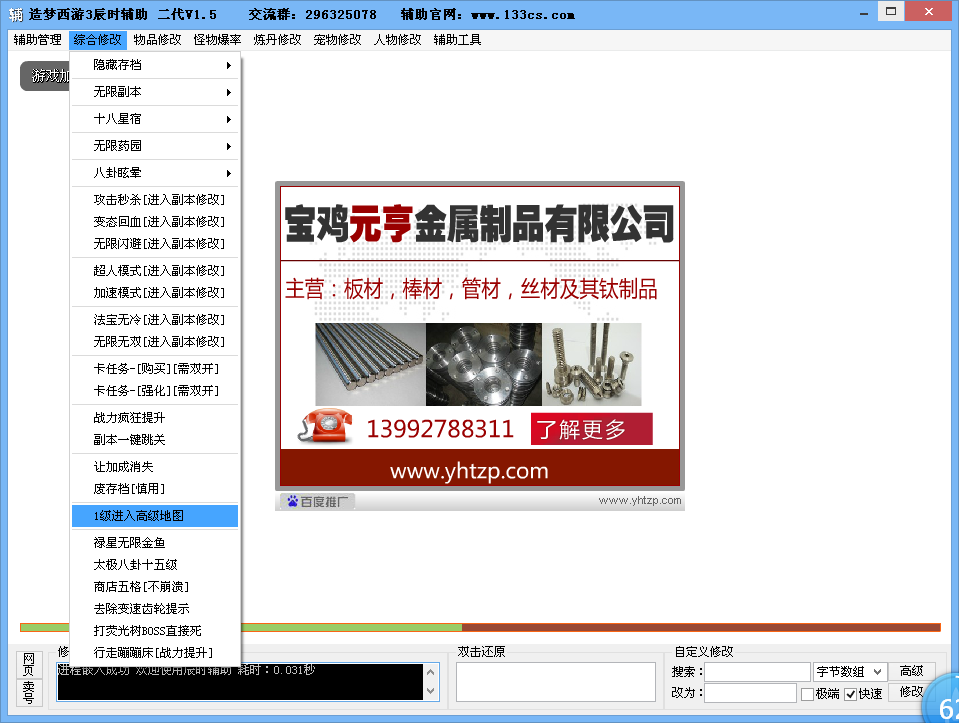This screenshot has height=723, width=959.
Task: Select highlighted 1级进入高级地图 item
Action: pyautogui.click(x=155, y=516)
